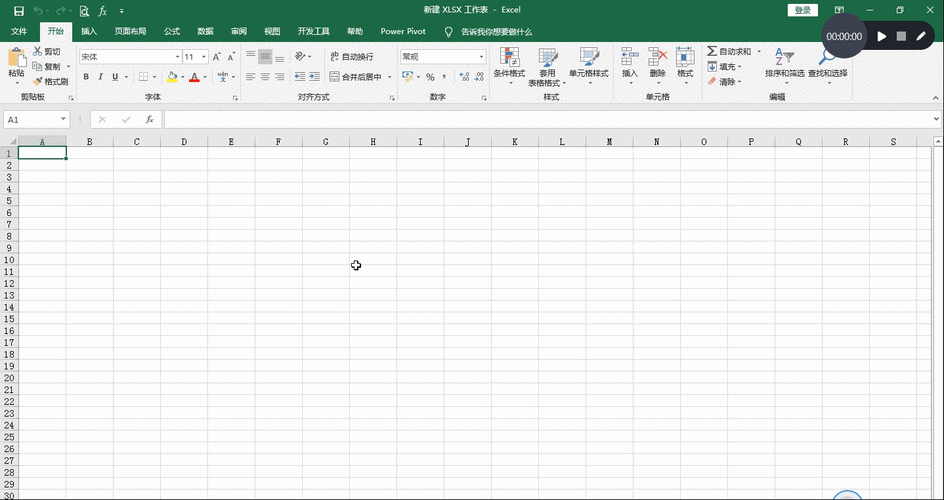This screenshot has height=500, width=944.
Task: Click the fill color bucket icon
Action: [172, 77]
